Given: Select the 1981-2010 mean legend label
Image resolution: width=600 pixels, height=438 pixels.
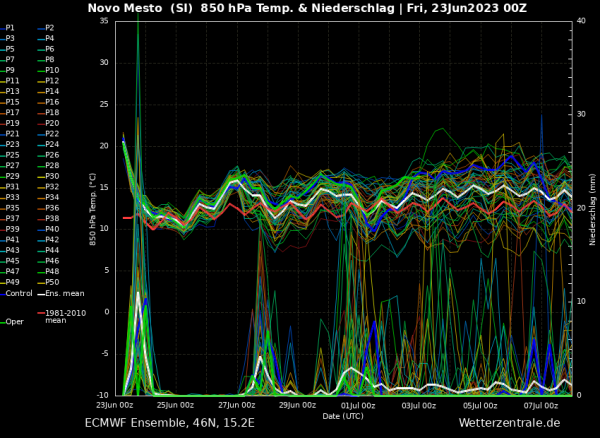Looking at the screenshot, I should 65,317.
